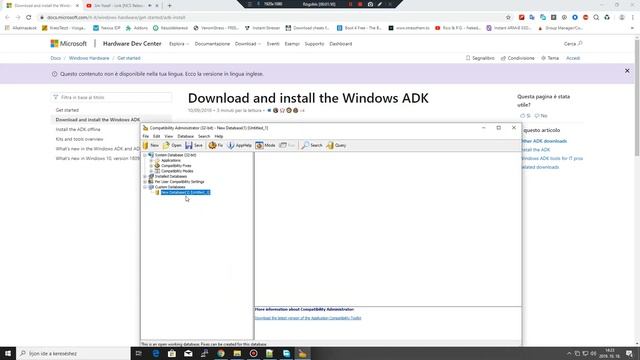Open Microsoft Store from the taskbar
Viewport: 640px width, 360px height.
(x=172, y=353)
